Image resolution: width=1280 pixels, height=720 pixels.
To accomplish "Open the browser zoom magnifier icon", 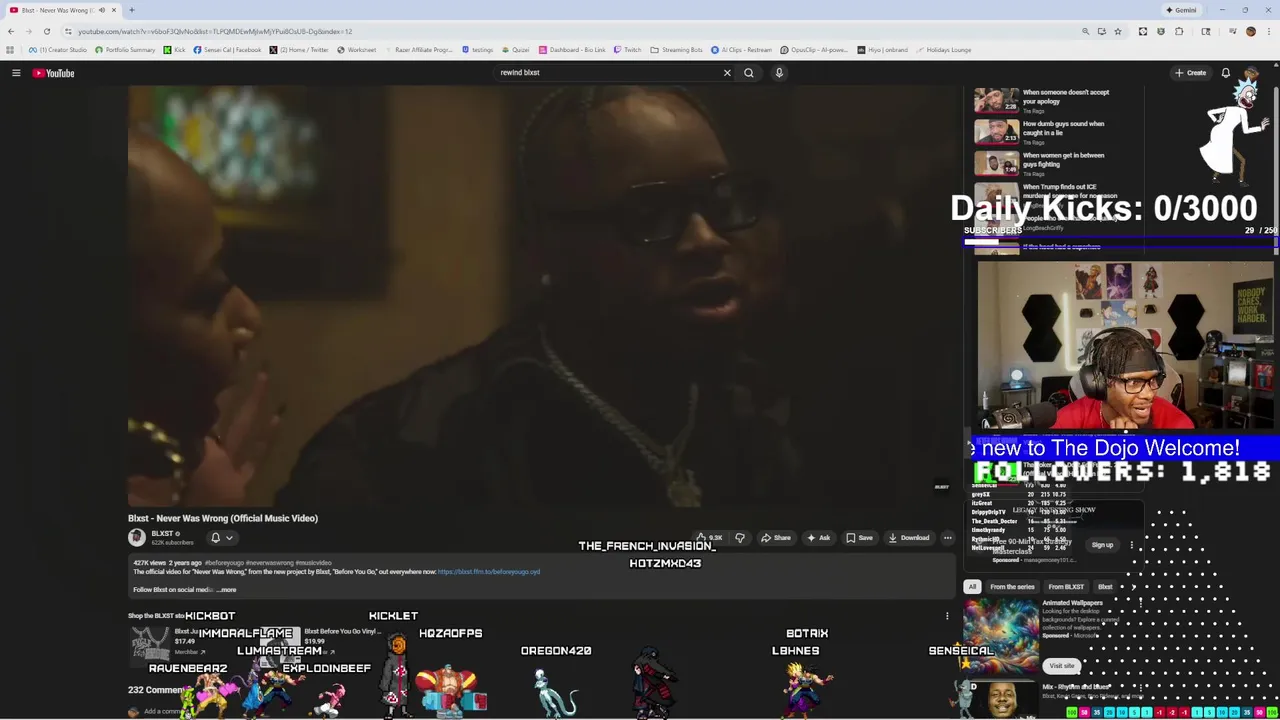I will point(1085,31).
